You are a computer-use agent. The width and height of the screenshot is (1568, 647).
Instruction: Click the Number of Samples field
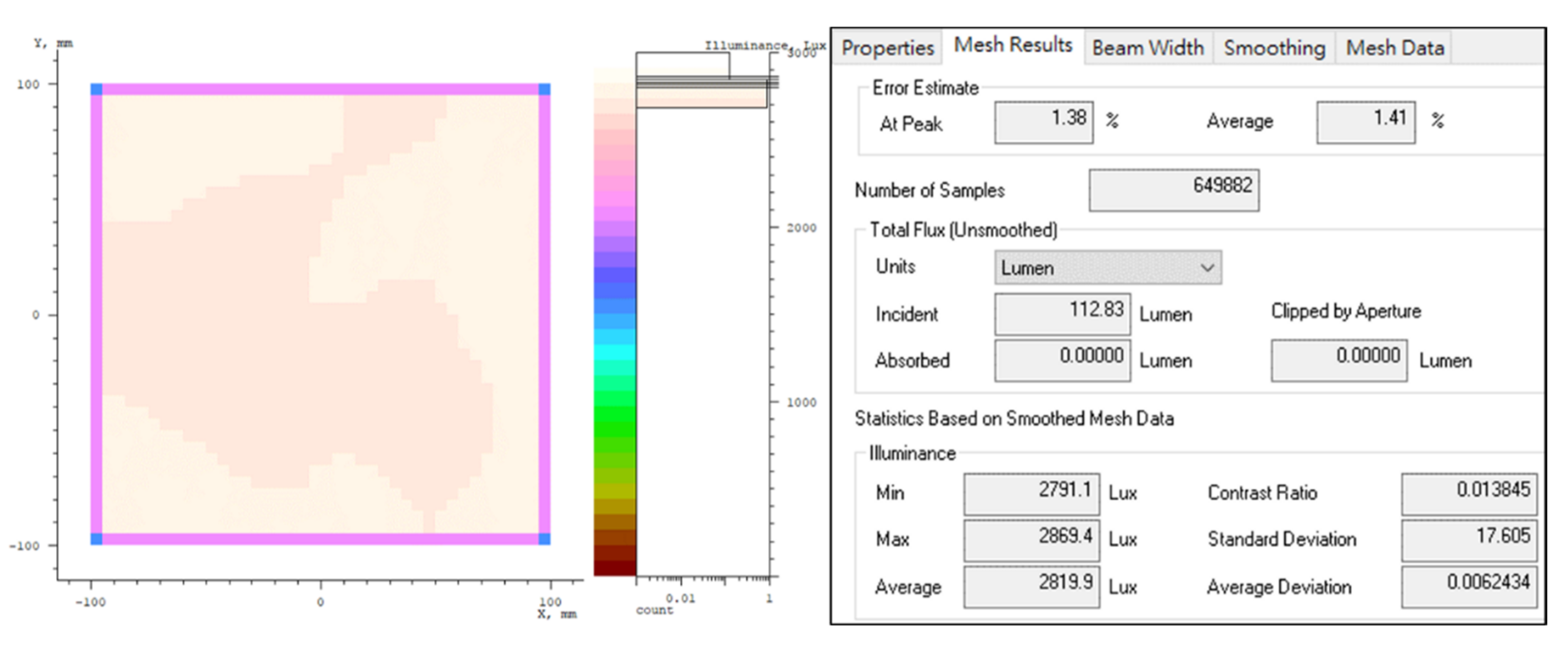(x=1173, y=190)
